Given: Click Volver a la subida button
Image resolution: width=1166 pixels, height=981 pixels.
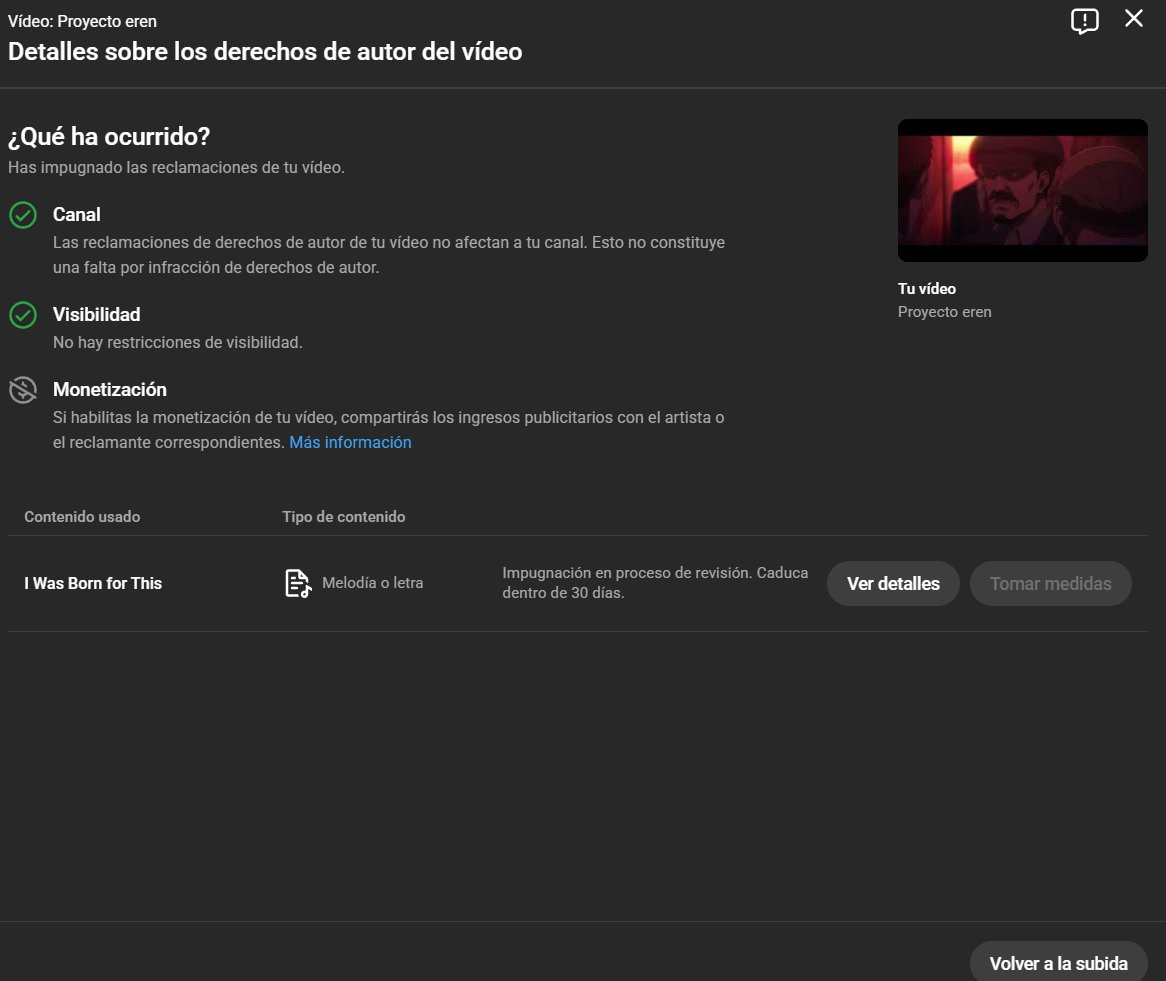Looking at the screenshot, I should click(1058, 963).
